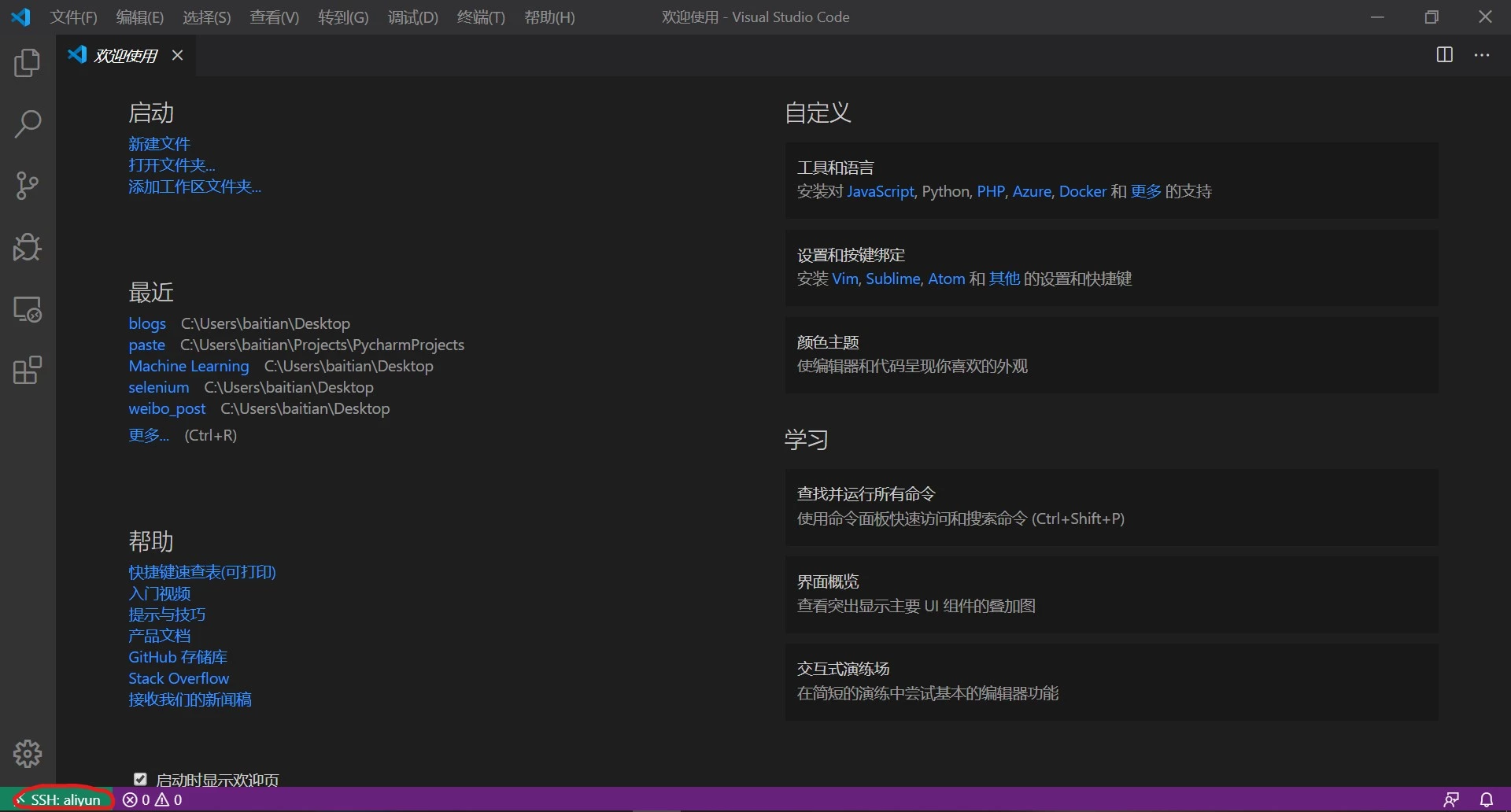The width and height of the screenshot is (1511, 812).
Task: Open the 界面概览 card
Action: tap(1111, 595)
